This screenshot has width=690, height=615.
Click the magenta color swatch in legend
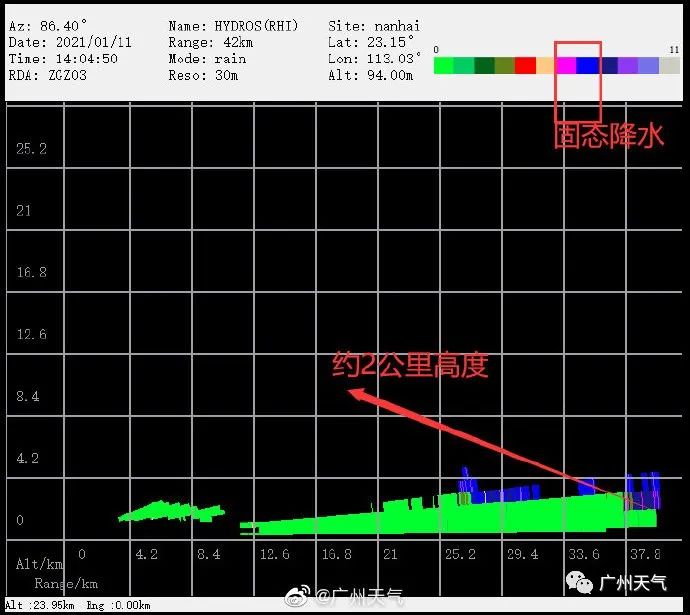(x=566, y=66)
